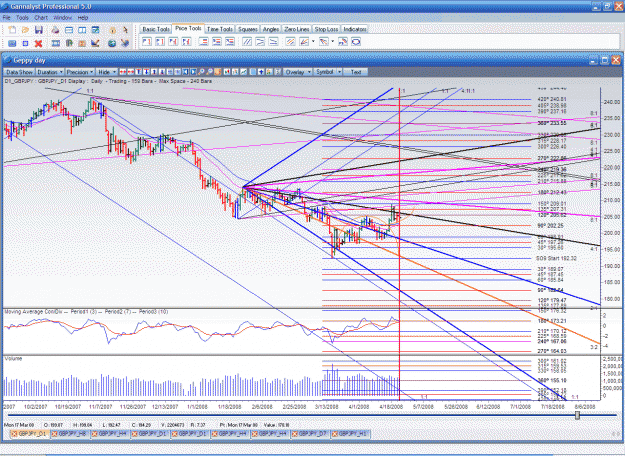Image resolution: width=625 pixels, height=456 pixels.
Task: Expand the arrow next to the Symbol button
Action: click(x=339, y=72)
